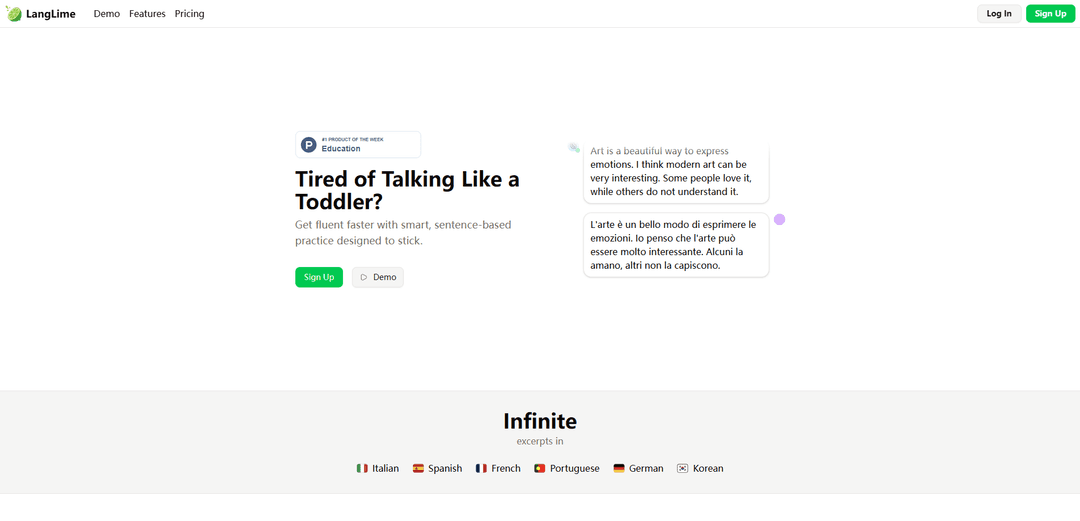This screenshot has width=1080, height=521.
Task: Click the French flag icon
Action: click(x=481, y=468)
